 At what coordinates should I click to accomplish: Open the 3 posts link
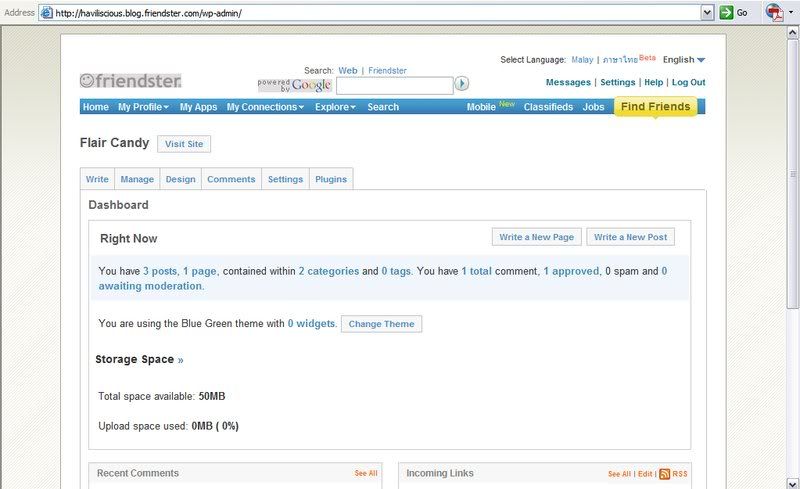tap(160, 271)
